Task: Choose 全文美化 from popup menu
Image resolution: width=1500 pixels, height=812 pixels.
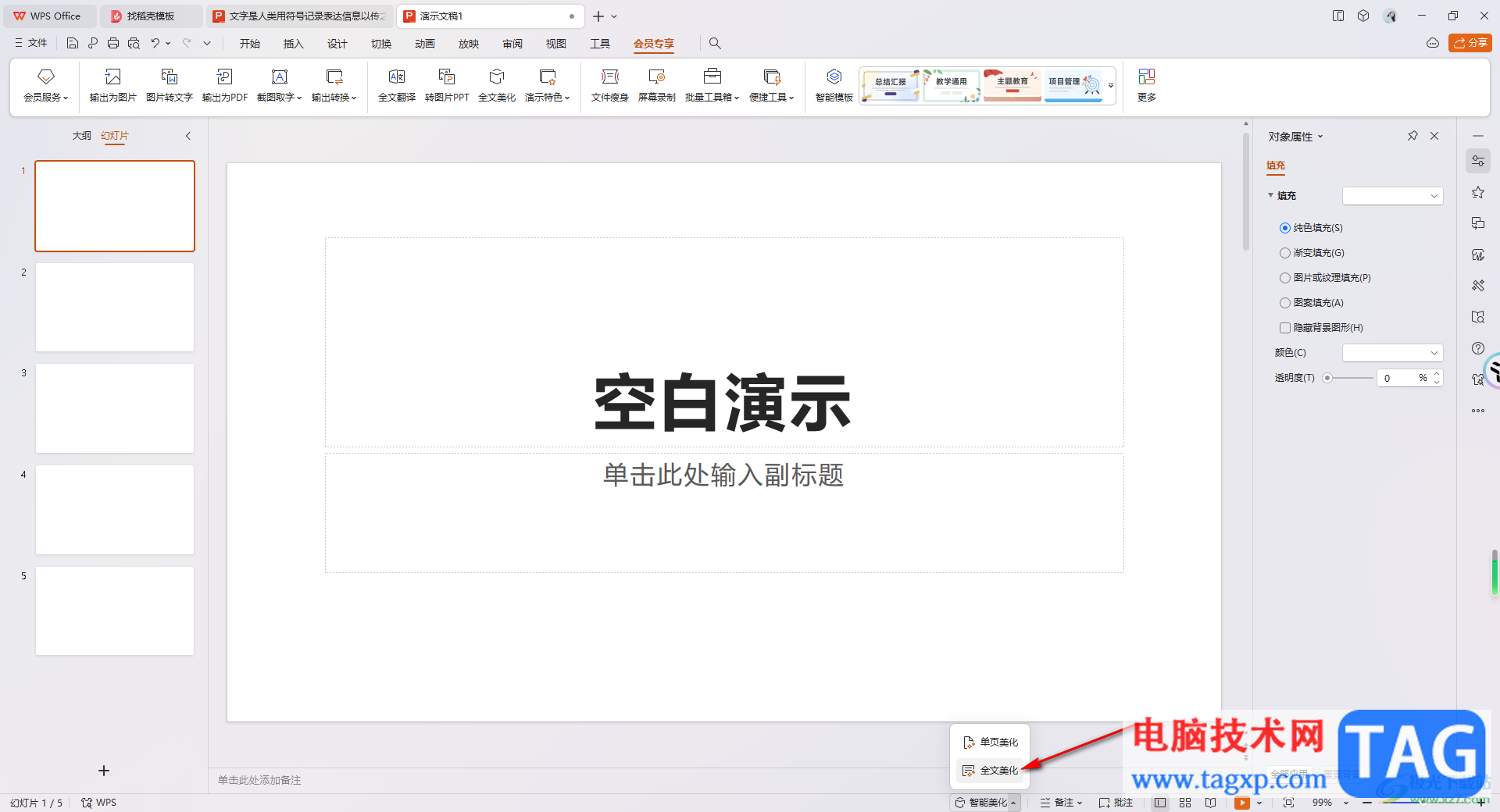Action: (990, 771)
